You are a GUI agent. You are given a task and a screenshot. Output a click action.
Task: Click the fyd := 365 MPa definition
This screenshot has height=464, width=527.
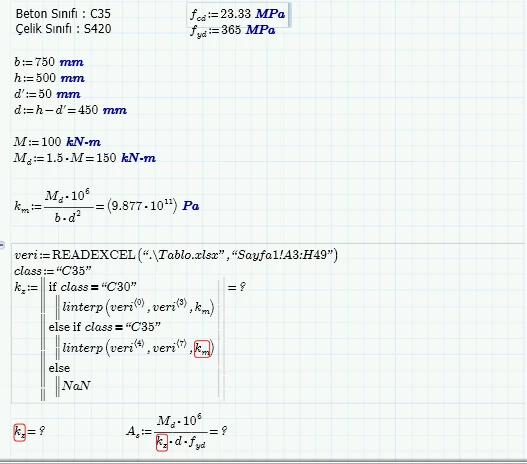tap(233, 31)
